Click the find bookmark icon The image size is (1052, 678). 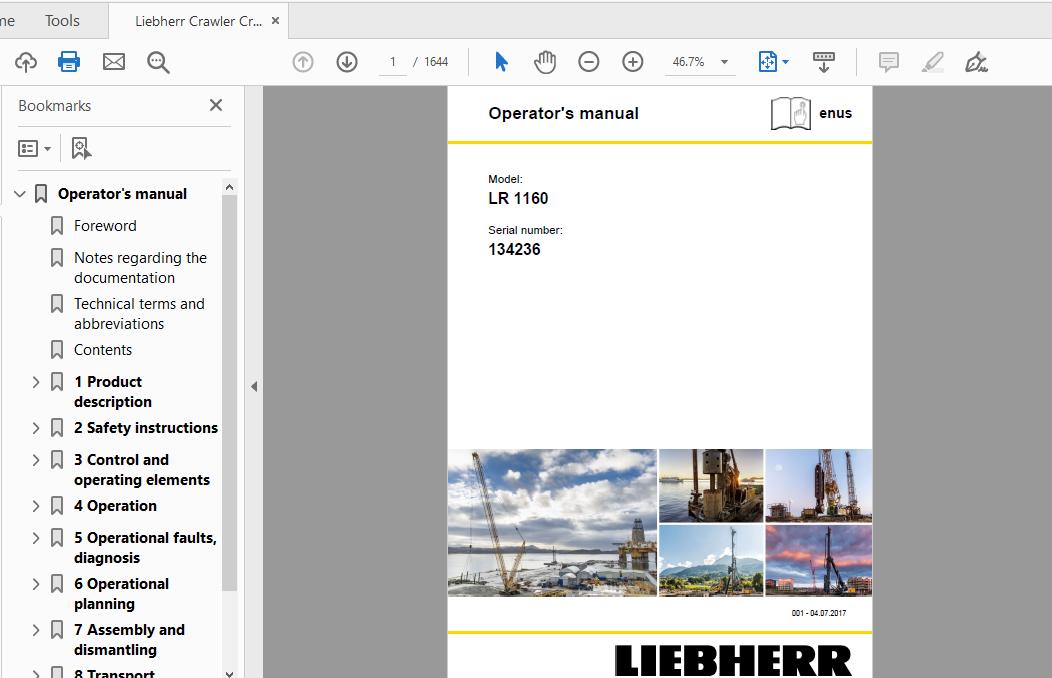coord(81,148)
